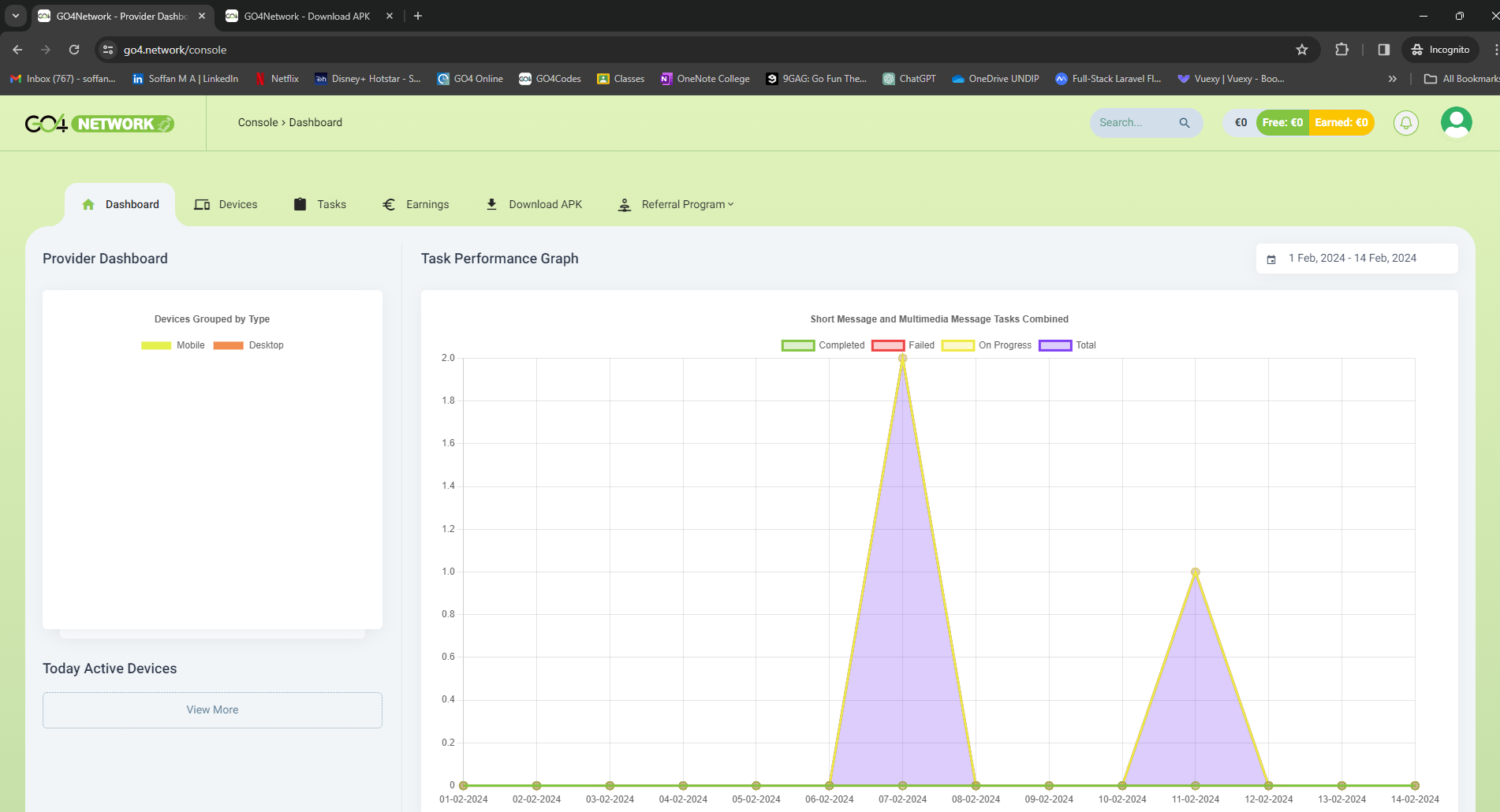Click the address bar URL
Image resolution: width=1500 pixels, height=812 pixels.
pyautogui.click(x=175, y=50)
